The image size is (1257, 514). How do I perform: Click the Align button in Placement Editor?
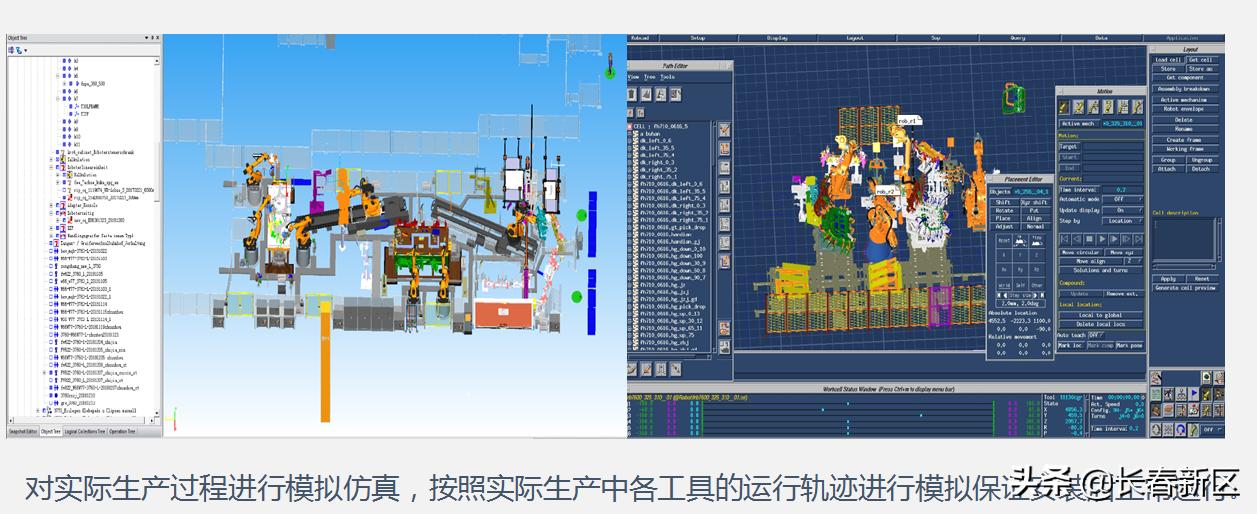click(x=1035, y=218)
